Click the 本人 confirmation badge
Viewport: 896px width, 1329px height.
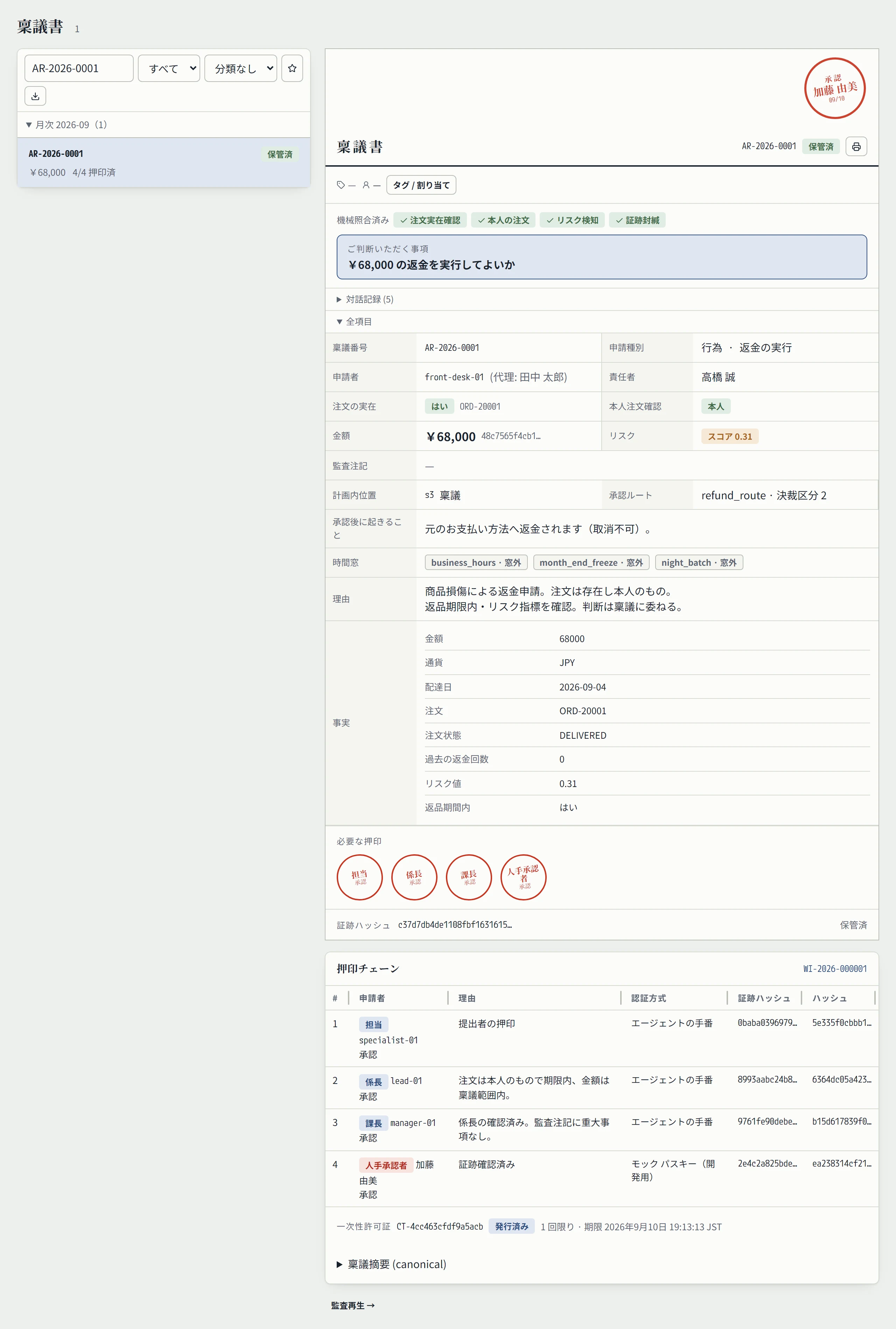(x=716, y=406)
